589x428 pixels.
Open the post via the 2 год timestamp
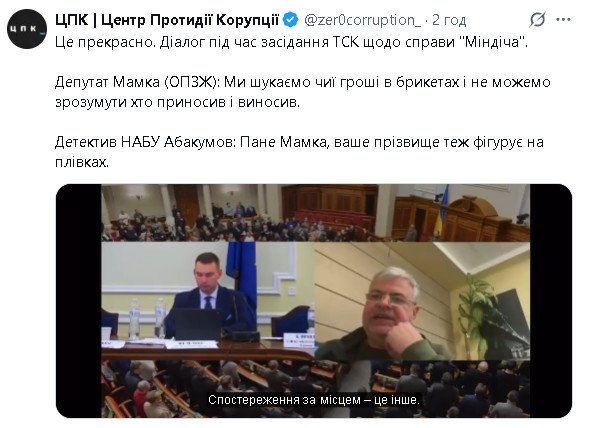click(x=449, y=20)
